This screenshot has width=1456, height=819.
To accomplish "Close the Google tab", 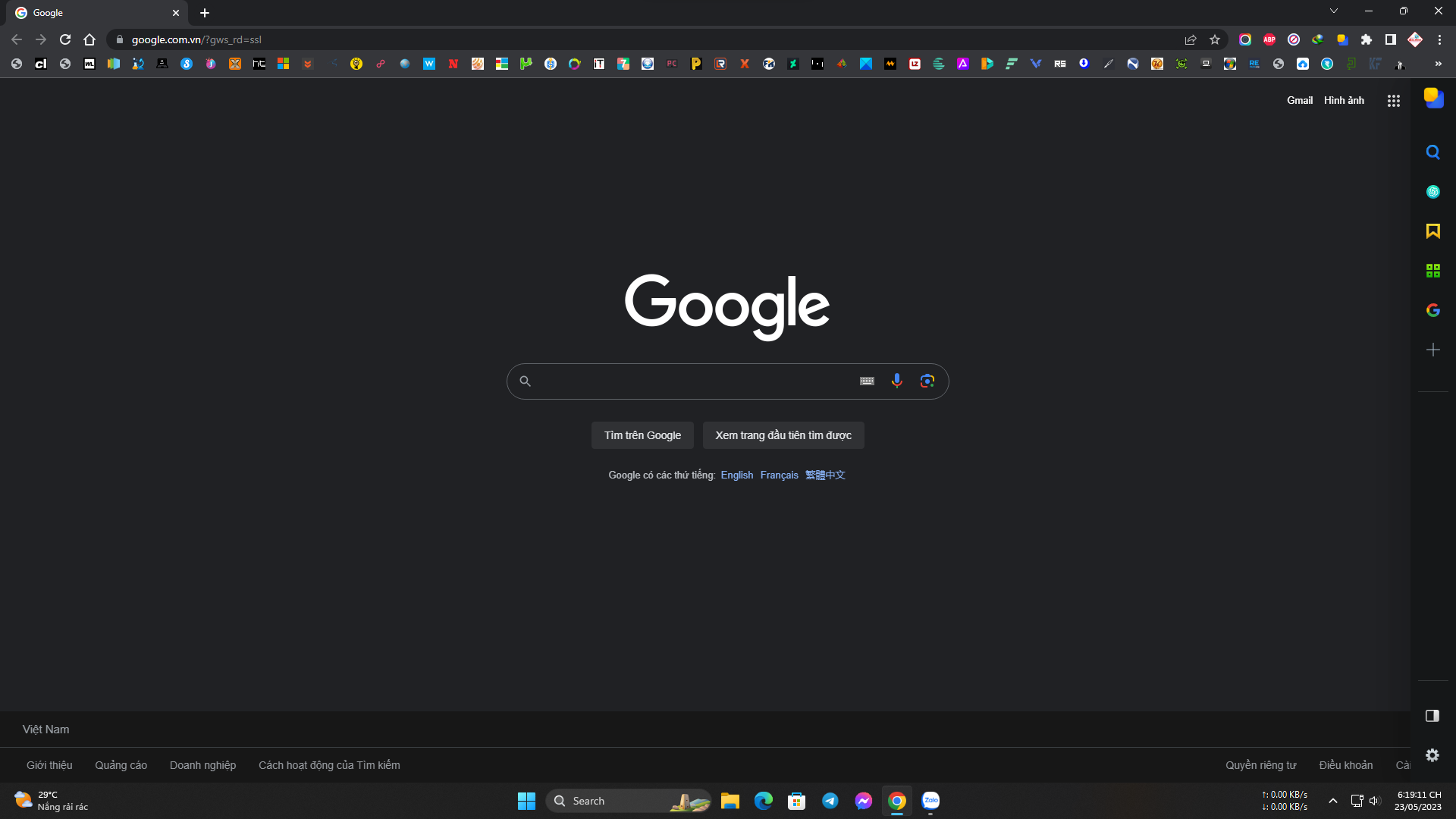I will point(176,13).
